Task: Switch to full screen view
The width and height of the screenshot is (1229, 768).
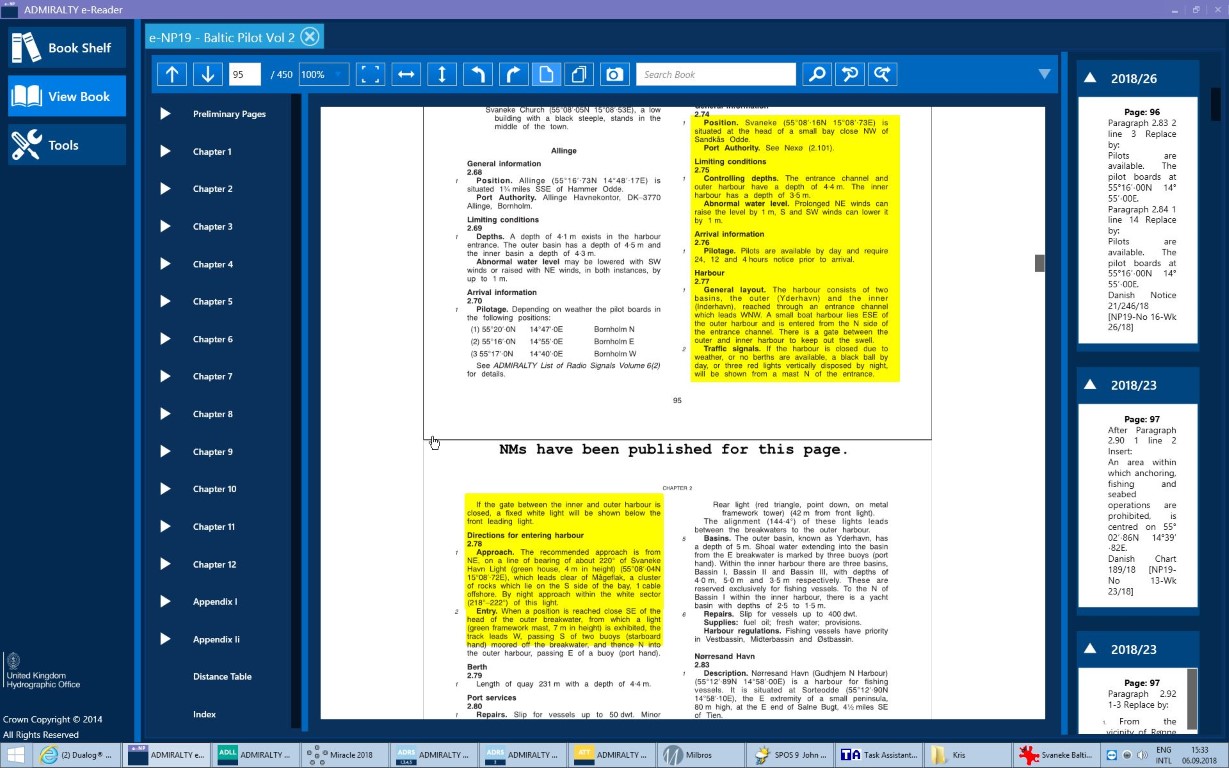Action: (370, 74)
